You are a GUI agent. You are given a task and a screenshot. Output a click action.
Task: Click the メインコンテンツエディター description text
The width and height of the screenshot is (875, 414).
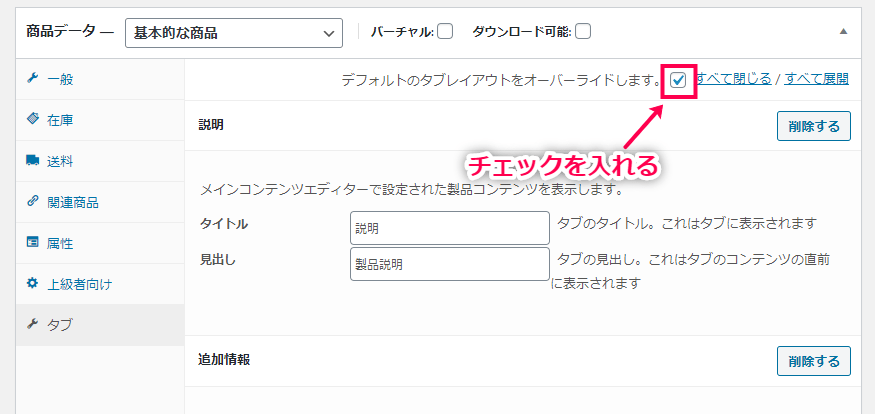411,191
